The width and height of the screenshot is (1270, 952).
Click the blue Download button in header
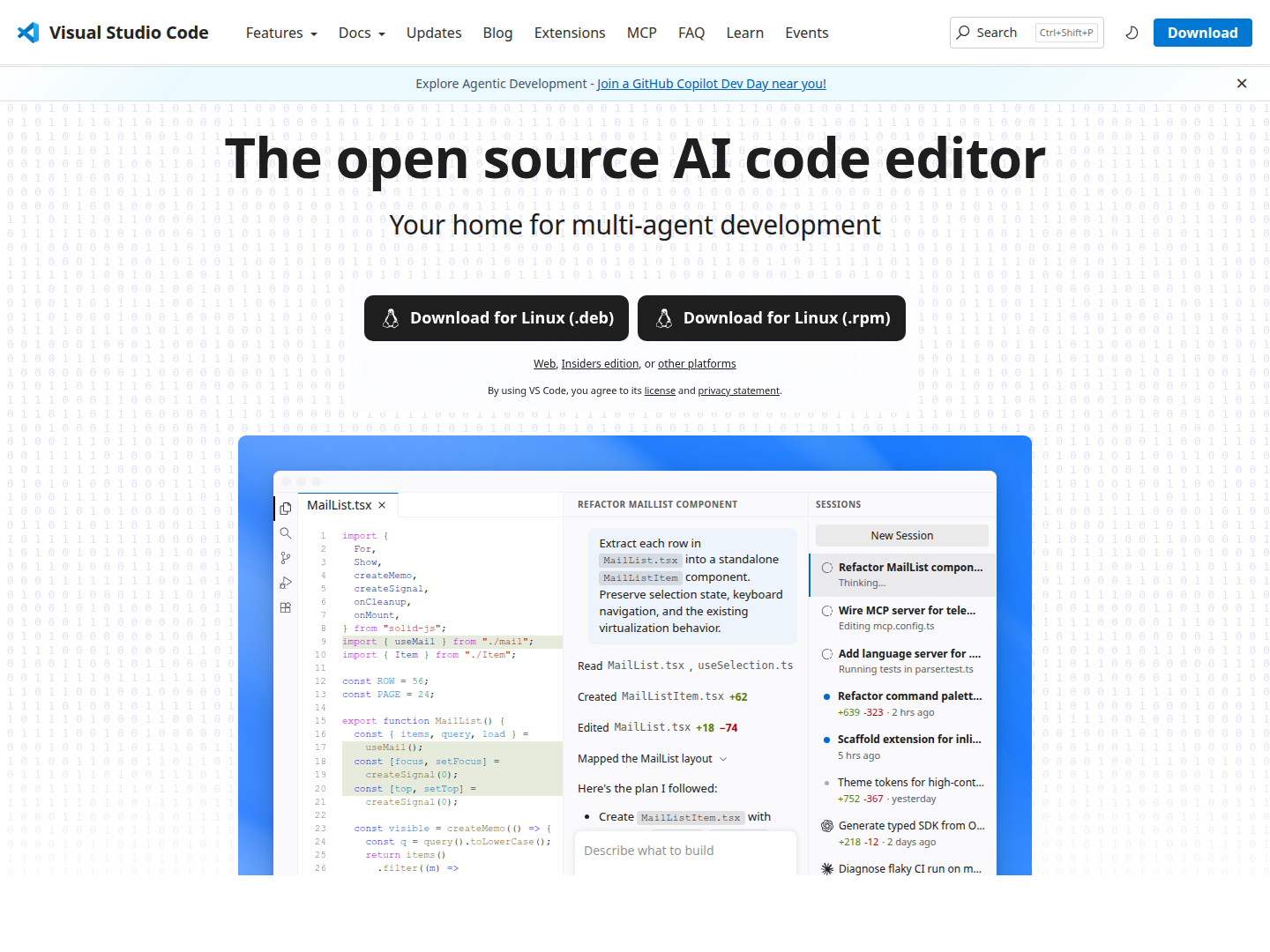coord(1203,33)
